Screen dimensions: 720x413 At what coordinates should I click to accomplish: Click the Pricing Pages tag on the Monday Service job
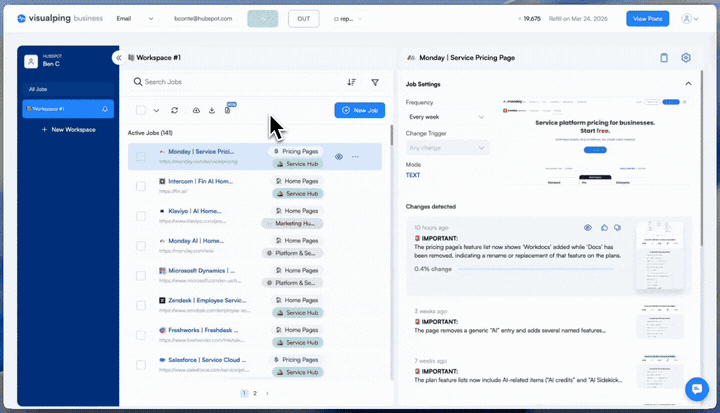pos(296,151)
